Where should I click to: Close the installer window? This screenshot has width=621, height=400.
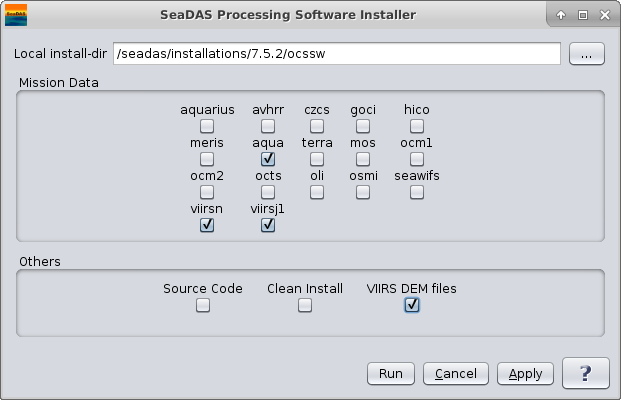click(603, 15)
